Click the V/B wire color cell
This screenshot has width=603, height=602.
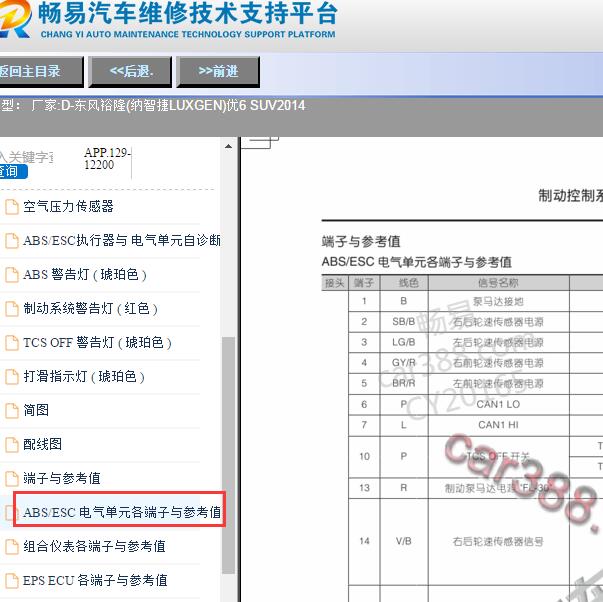pyautogui.click(x=404, y=542)
